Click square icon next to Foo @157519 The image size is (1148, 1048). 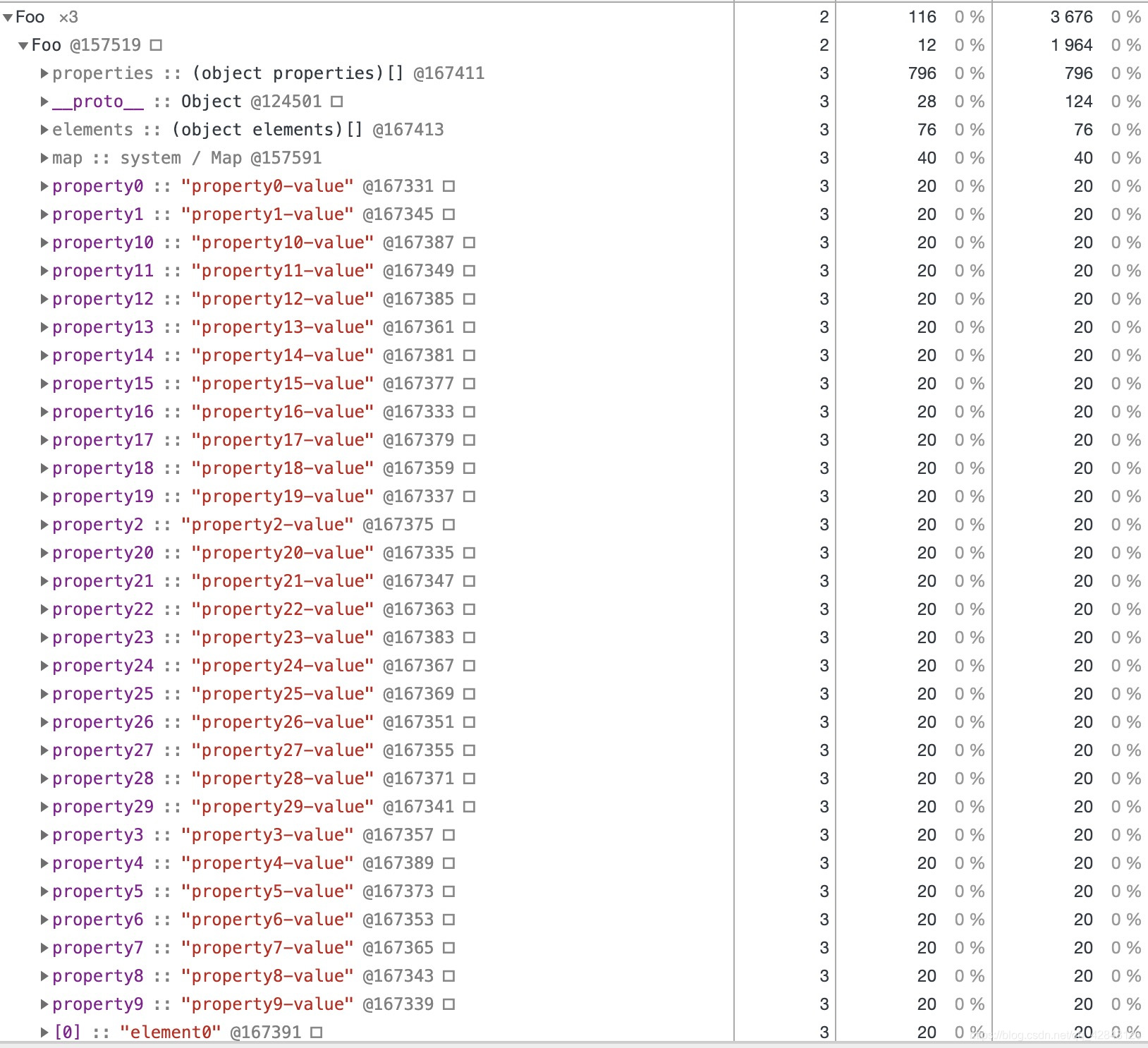(157, 45)
